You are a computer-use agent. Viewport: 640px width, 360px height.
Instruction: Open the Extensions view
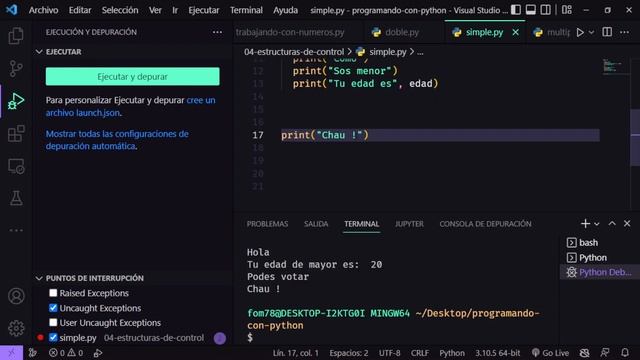click(16, 133)
